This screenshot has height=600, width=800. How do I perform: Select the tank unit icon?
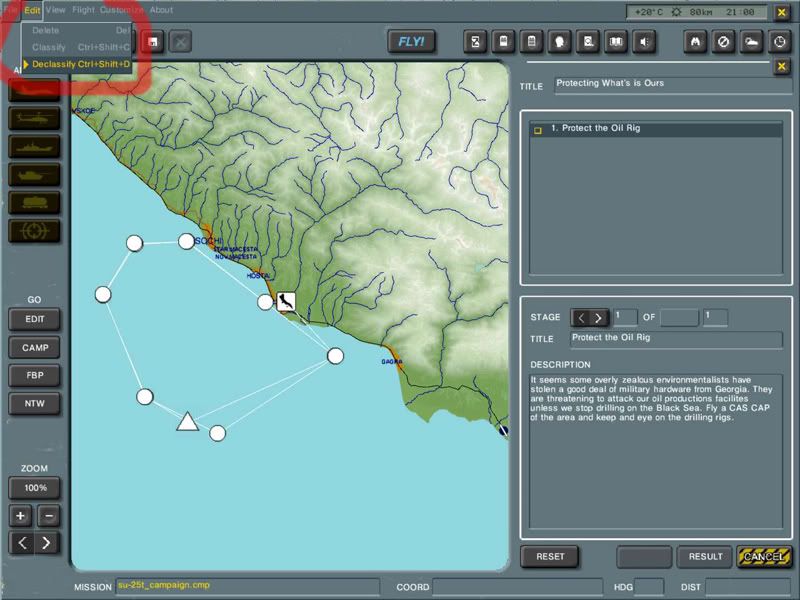click(34, 175)
